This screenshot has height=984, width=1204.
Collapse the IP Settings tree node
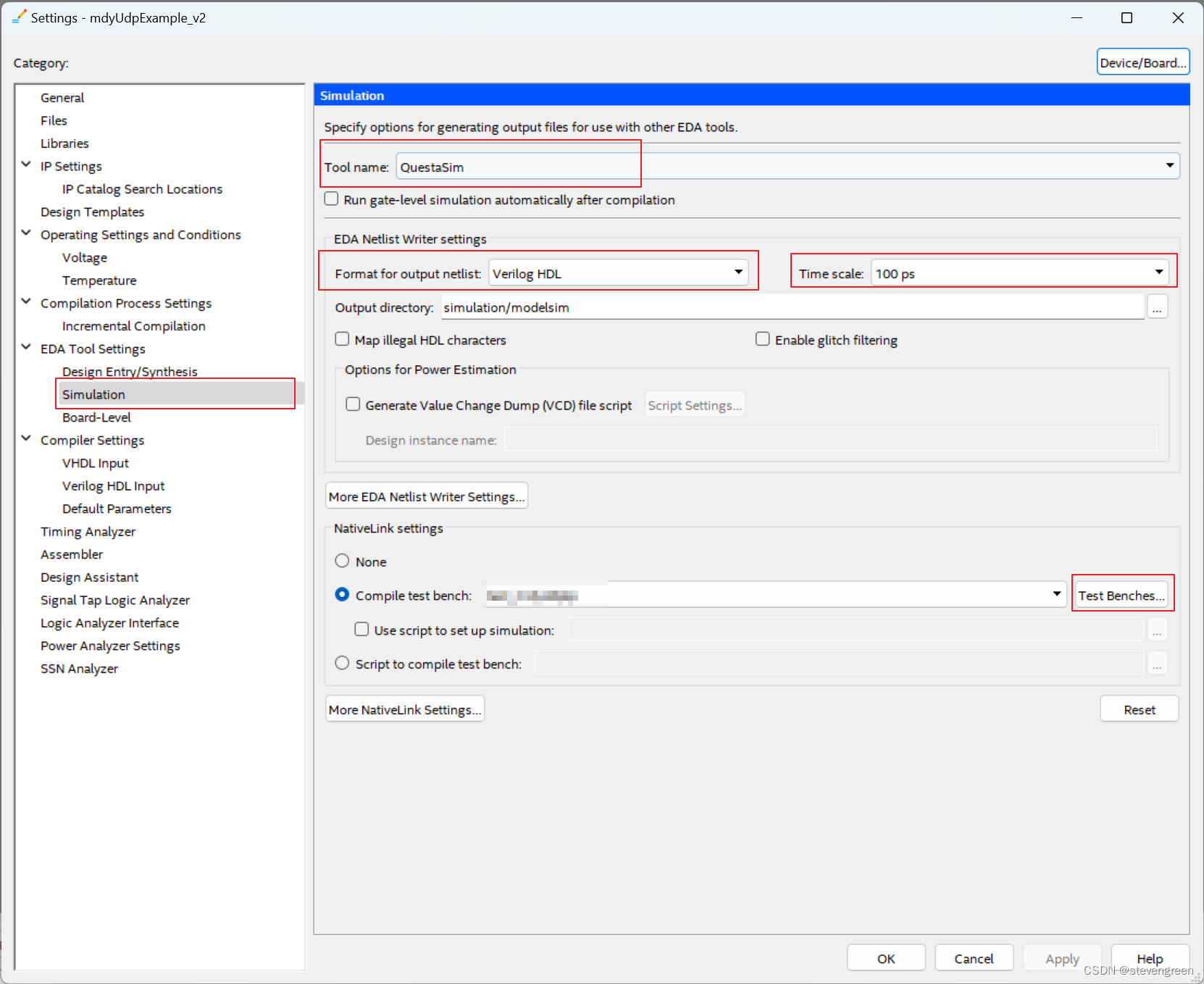click(26, 165)
